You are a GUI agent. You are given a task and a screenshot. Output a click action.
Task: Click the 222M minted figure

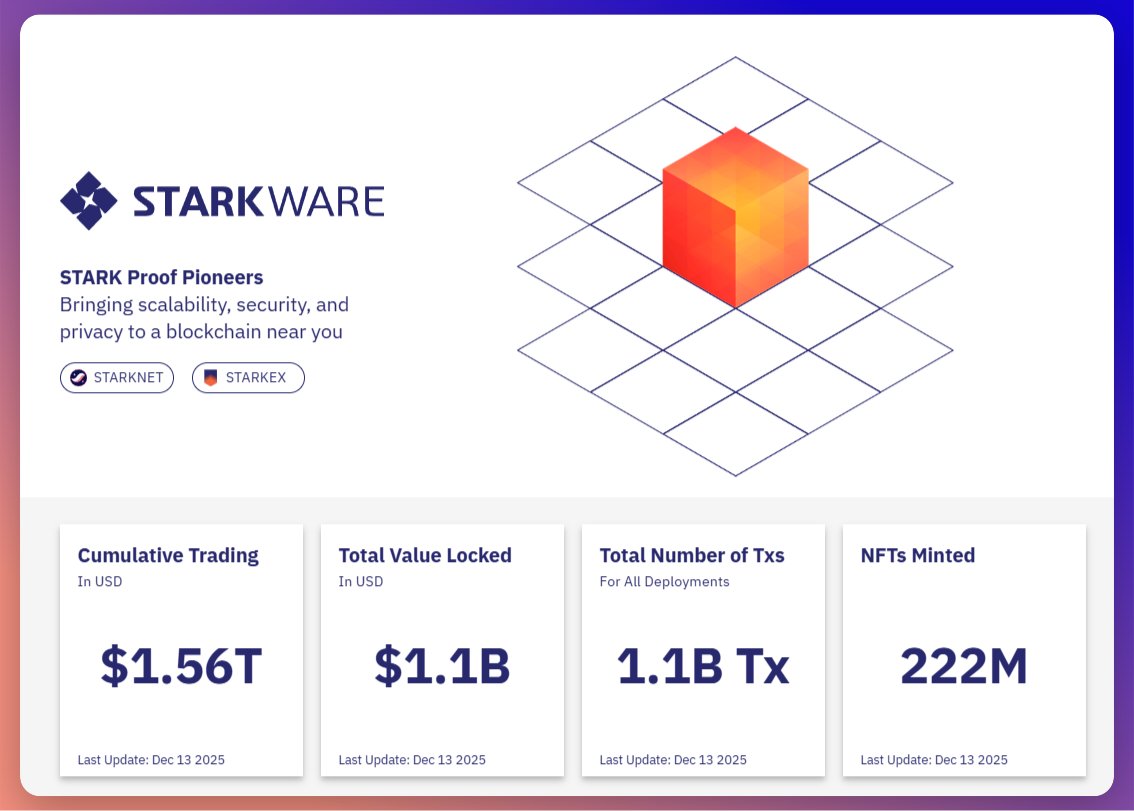[x=964, y=667]
